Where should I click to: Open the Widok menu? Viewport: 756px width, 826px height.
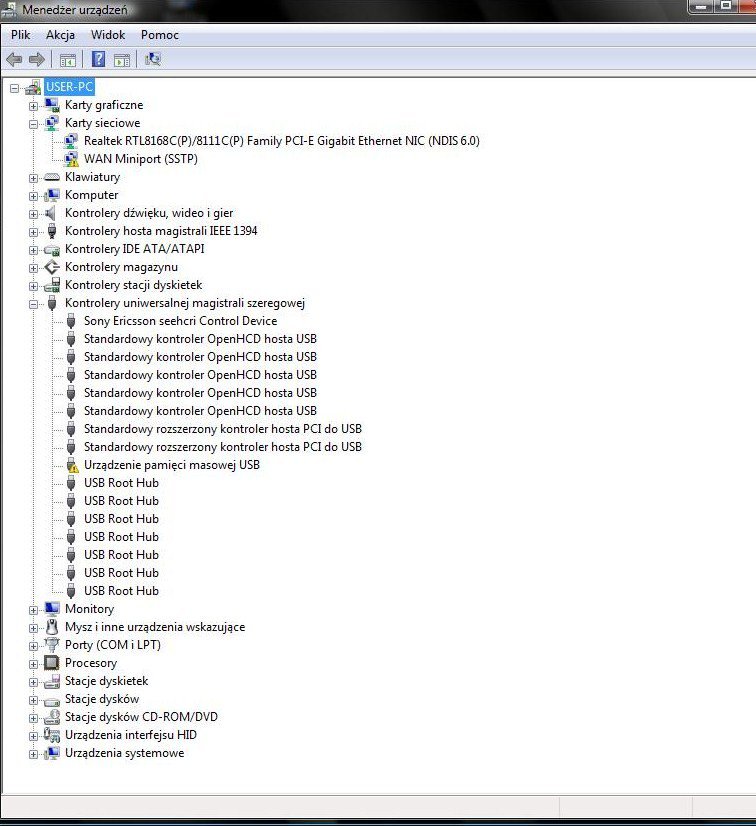coord(108,35)
